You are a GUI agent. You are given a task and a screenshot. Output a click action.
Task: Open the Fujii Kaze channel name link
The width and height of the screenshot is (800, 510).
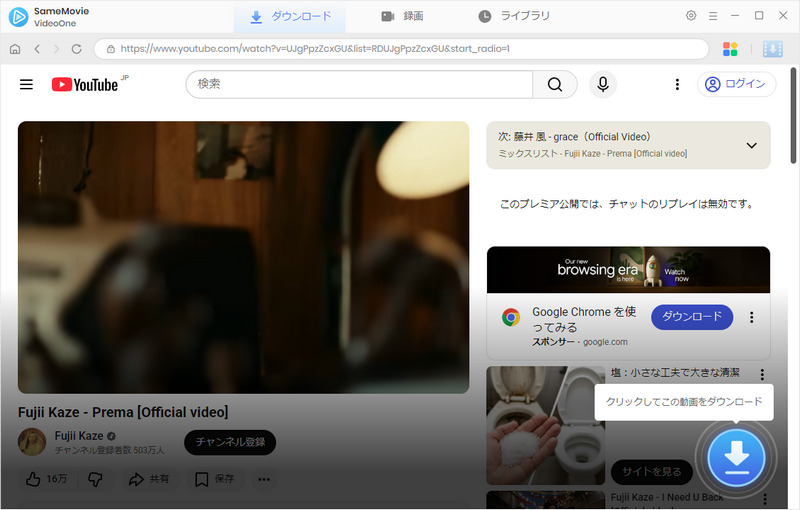click(x=79, y=436)
